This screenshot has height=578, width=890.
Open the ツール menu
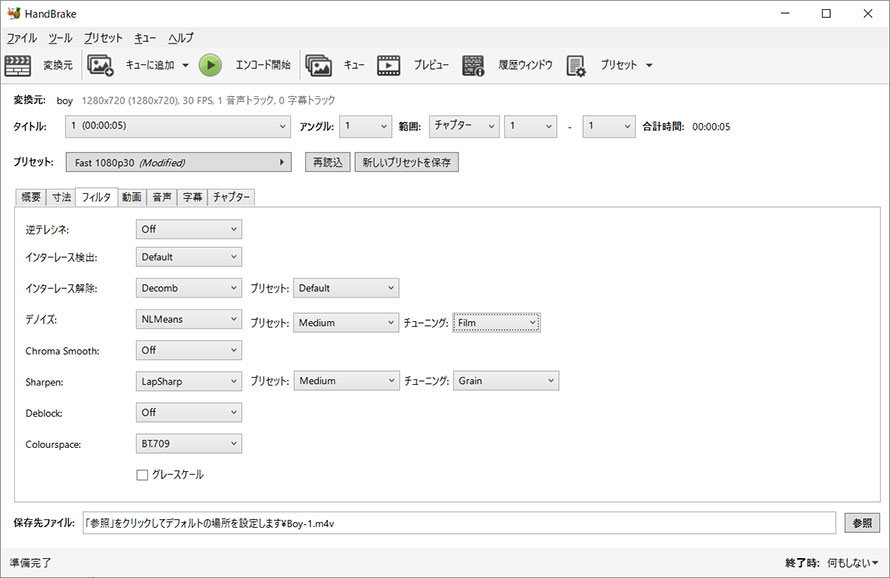pos(60,38)
